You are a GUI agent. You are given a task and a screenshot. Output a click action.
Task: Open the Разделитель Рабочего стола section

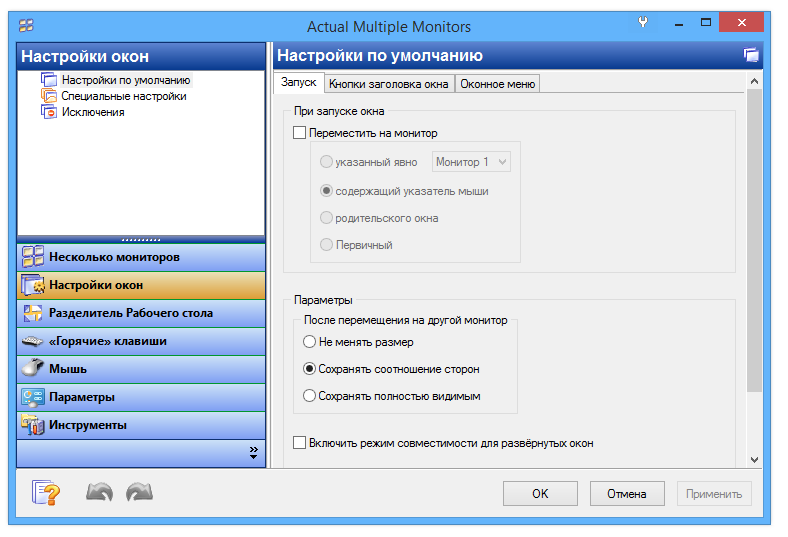(x=141, y=313)
